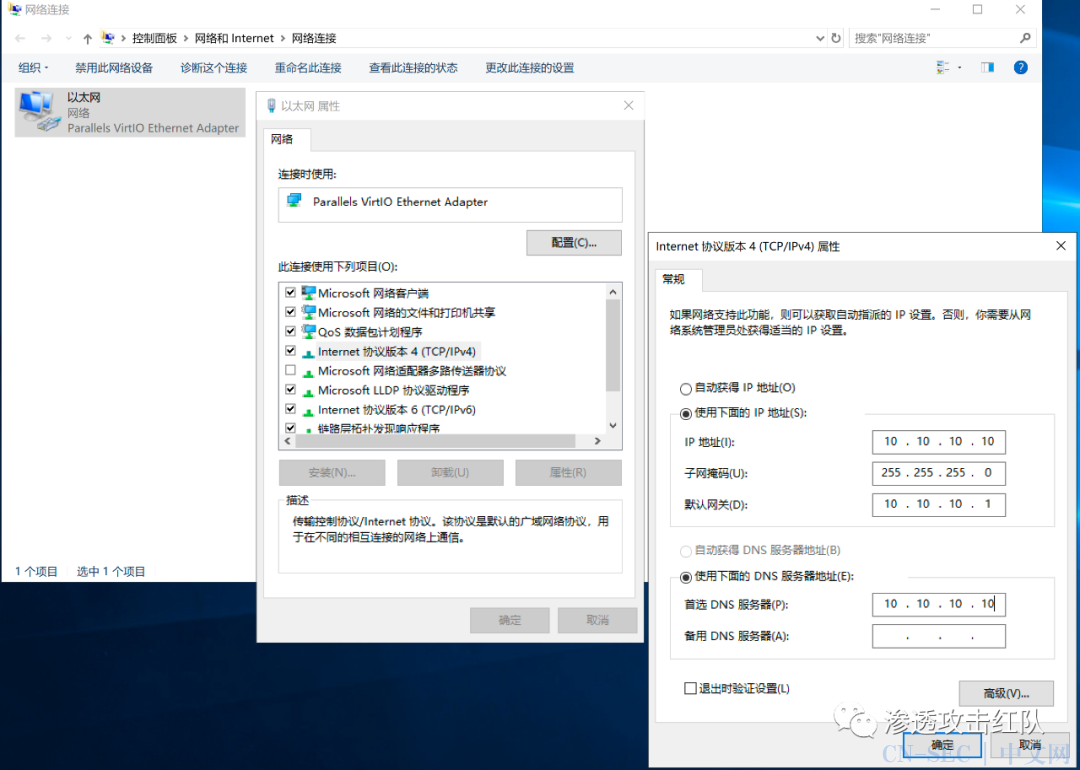This screenshot has width=1080, height=770.
Task: Click the Internet 协议版本 6 item icon
Action: pyautogui.click(x=308, y=410)
